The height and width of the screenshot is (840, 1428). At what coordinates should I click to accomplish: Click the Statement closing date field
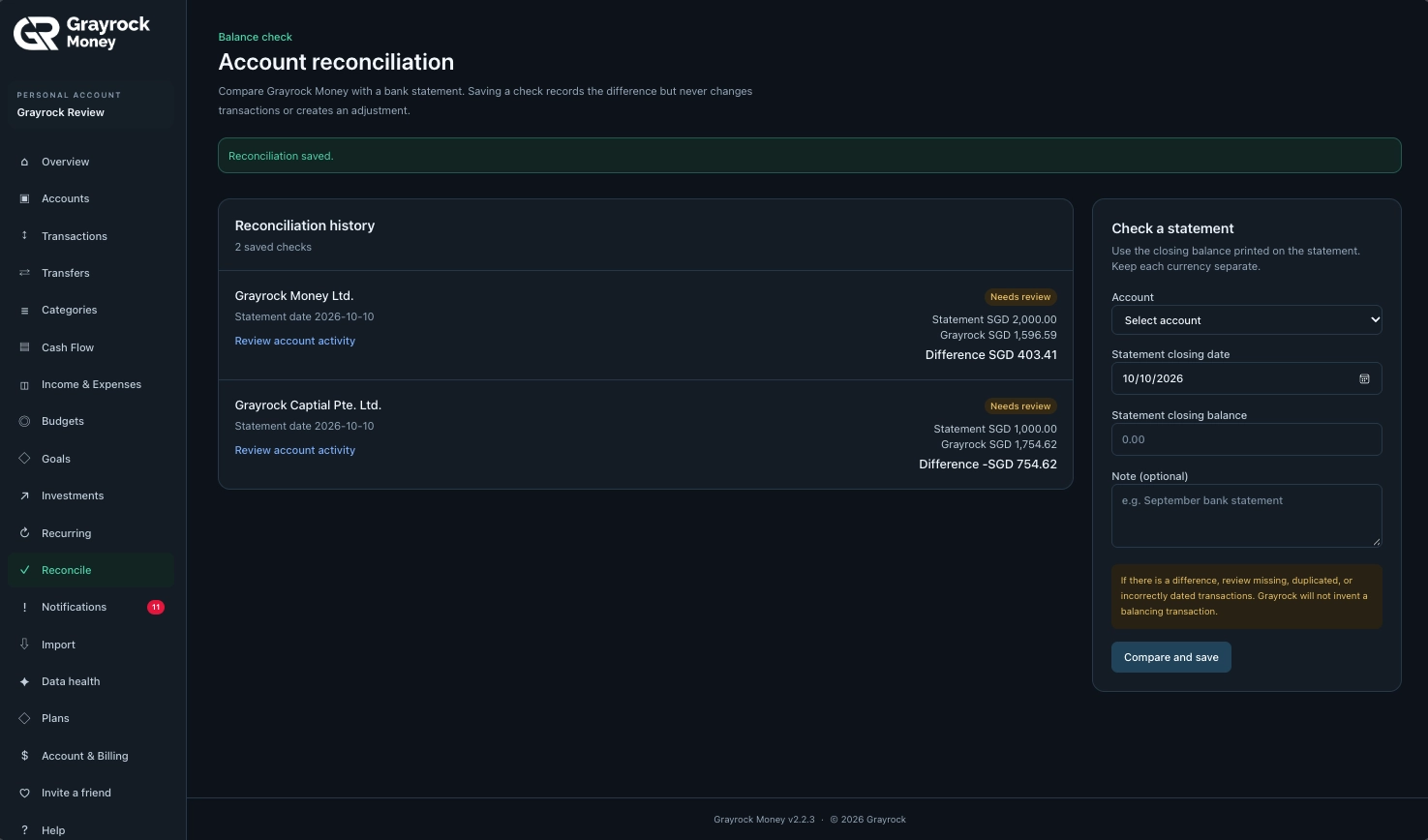click(x=1246, y=378)
